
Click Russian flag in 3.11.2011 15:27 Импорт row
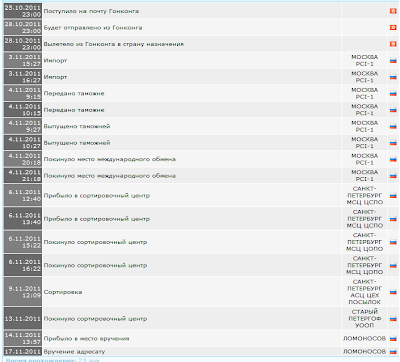pyautogui.click(x=393, y=61)
